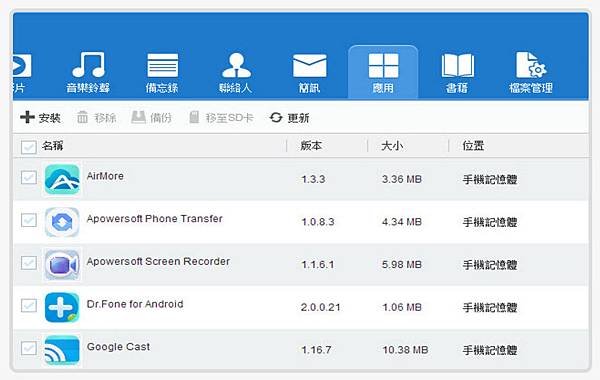Click the 移至SD卡 button
The height and width of the screenshot is (380, 600).
221,117
